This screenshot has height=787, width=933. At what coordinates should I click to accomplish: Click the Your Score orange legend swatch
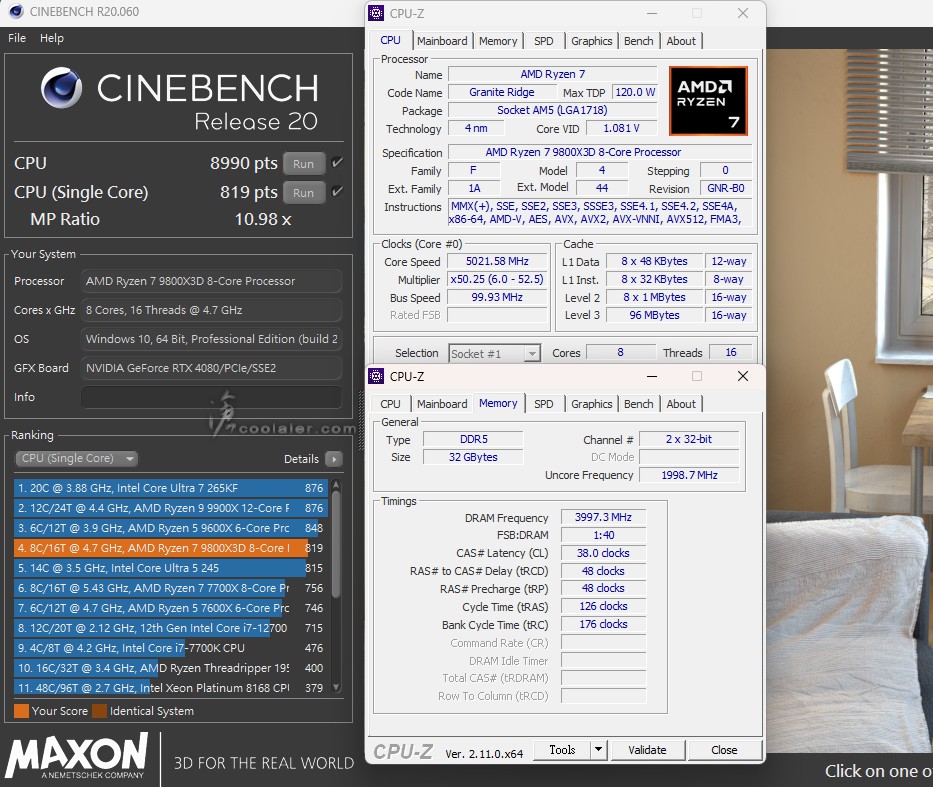(x=21, y=711)
